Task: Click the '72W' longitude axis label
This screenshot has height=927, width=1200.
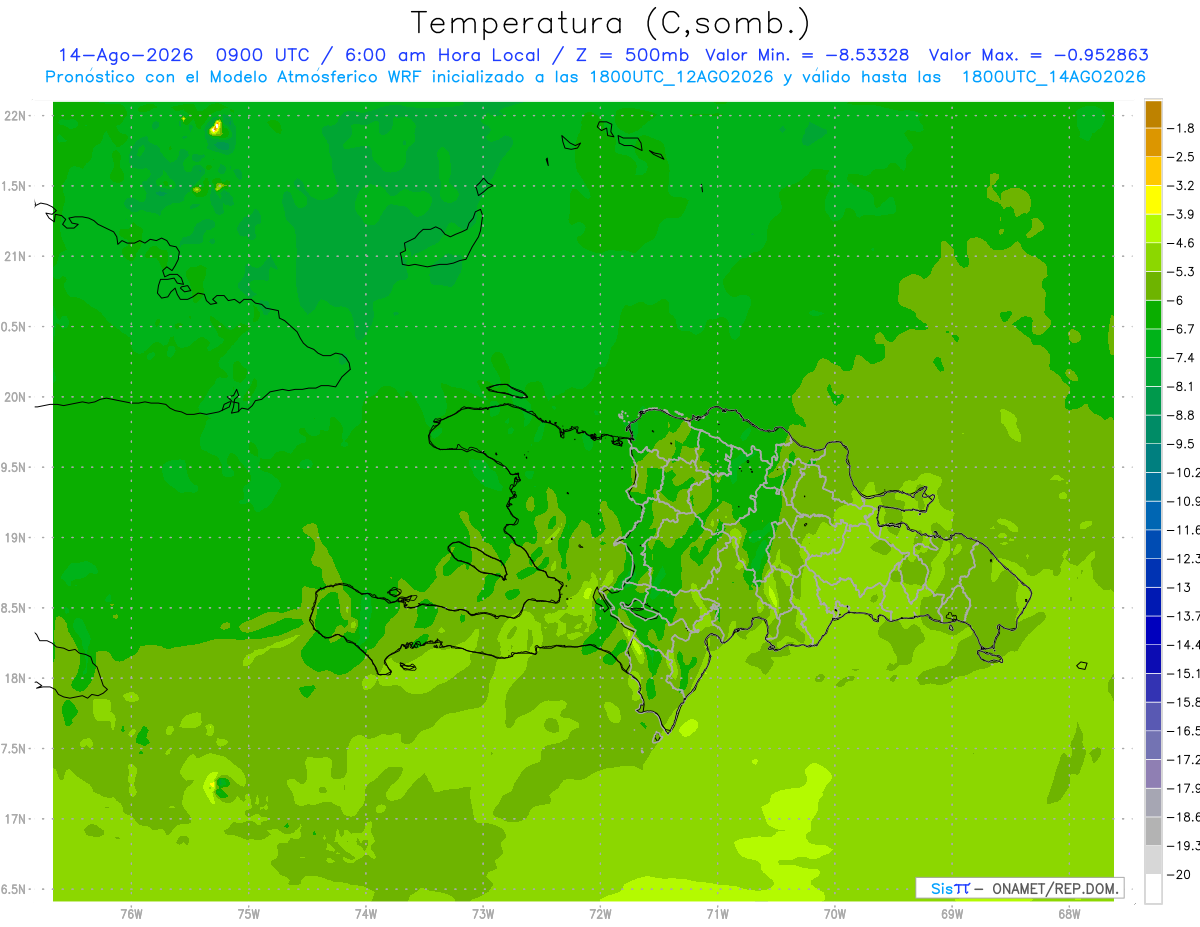Action: pos(600,914)
